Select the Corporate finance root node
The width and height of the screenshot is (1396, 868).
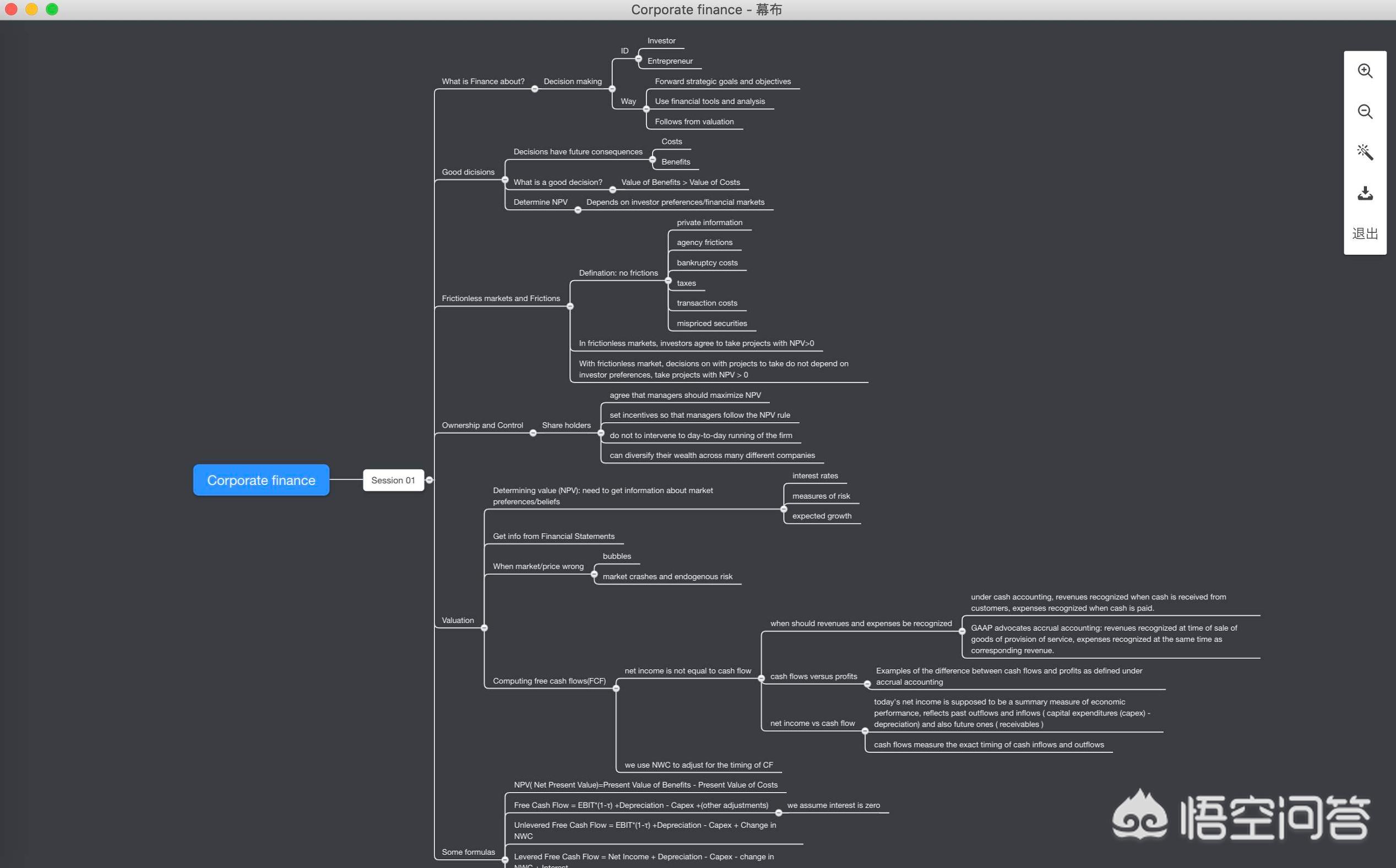pos(260,480)
